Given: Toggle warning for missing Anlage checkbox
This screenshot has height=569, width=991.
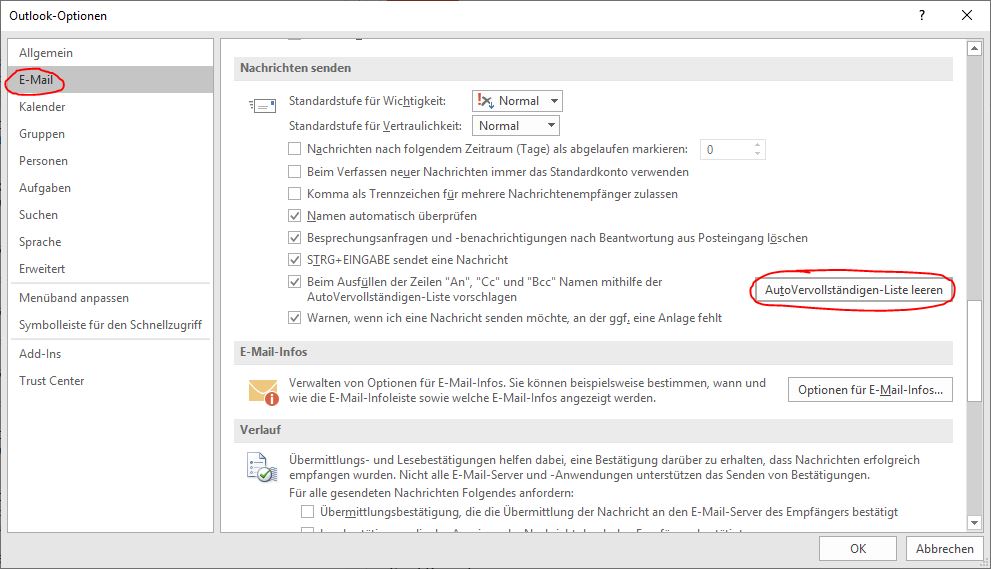Looking at the screenshot, I should [295, 318].
